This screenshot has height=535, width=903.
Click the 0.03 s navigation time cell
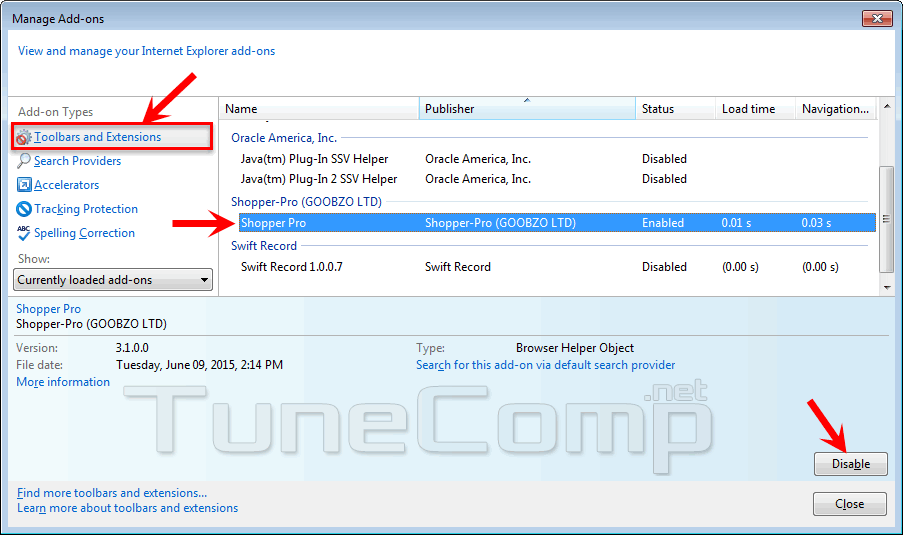(x=816, y=223)
